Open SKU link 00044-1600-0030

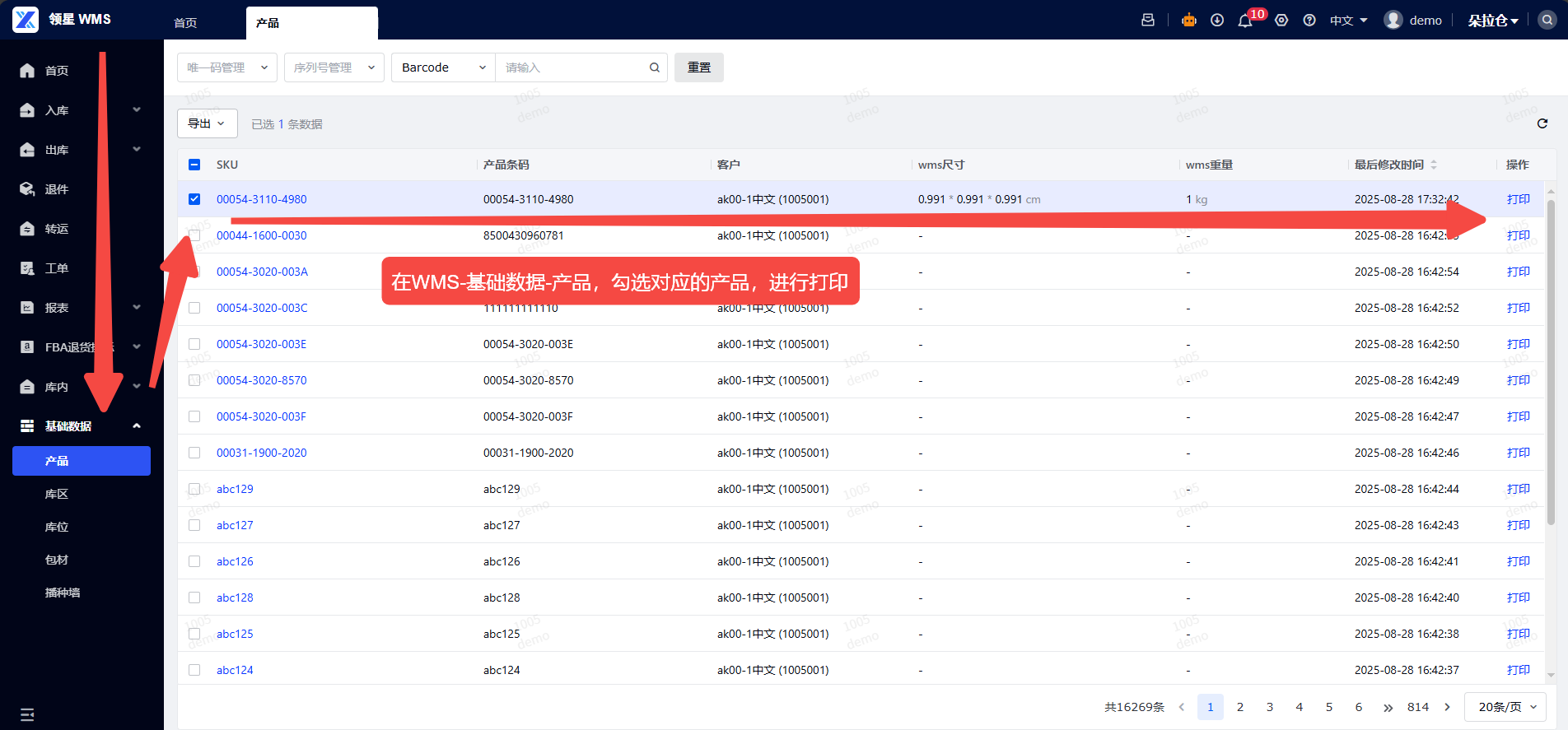click(261, 235)
